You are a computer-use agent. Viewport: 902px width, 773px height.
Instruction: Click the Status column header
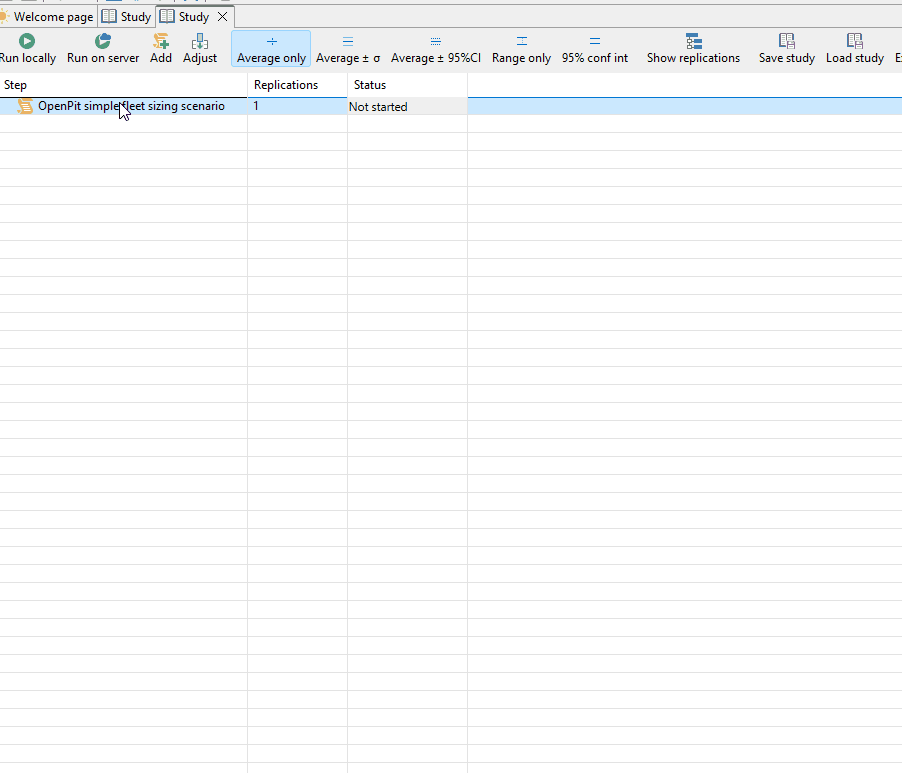coord(407,85)
